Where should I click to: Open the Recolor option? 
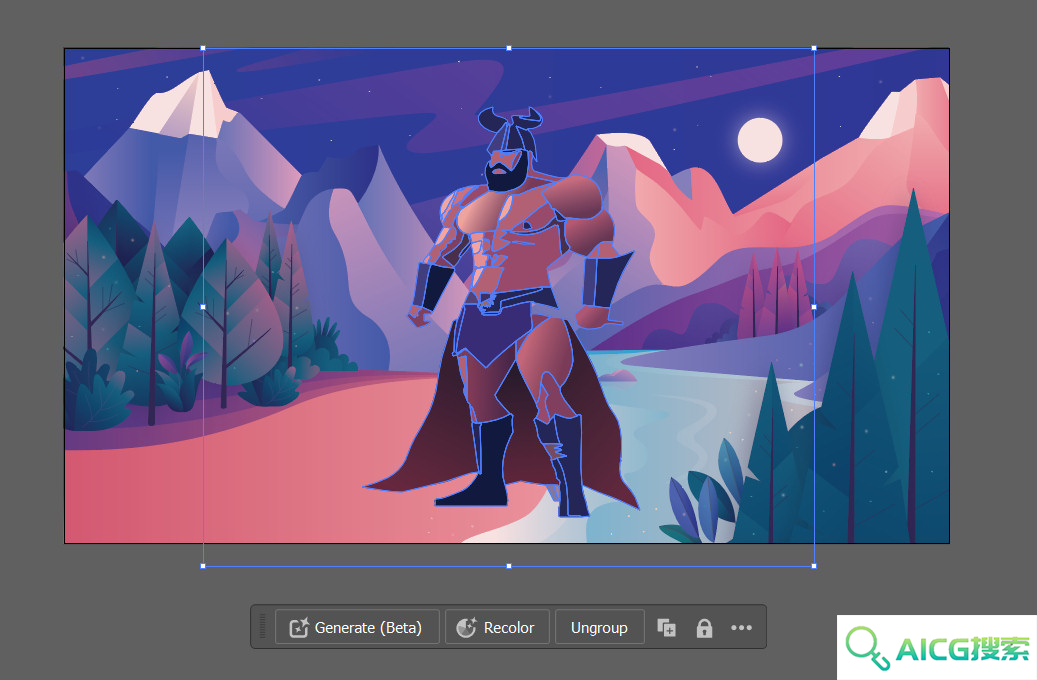(497, 627)
